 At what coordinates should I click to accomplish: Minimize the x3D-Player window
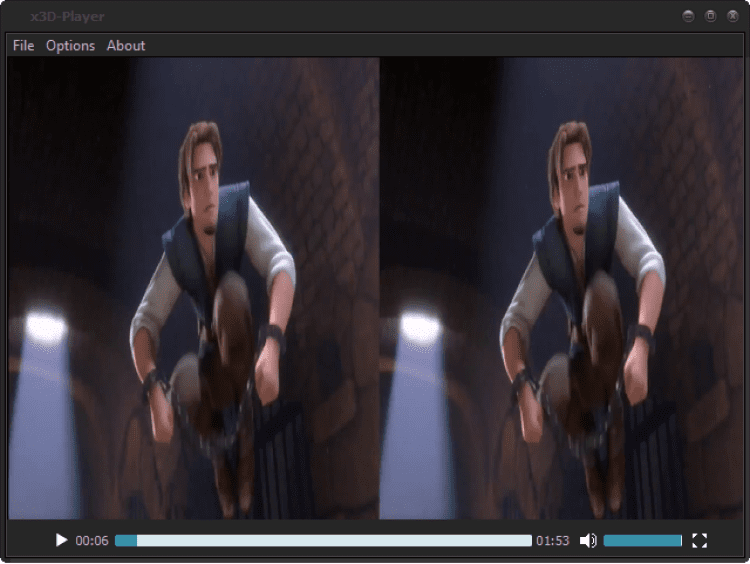[x=688, y=16]
